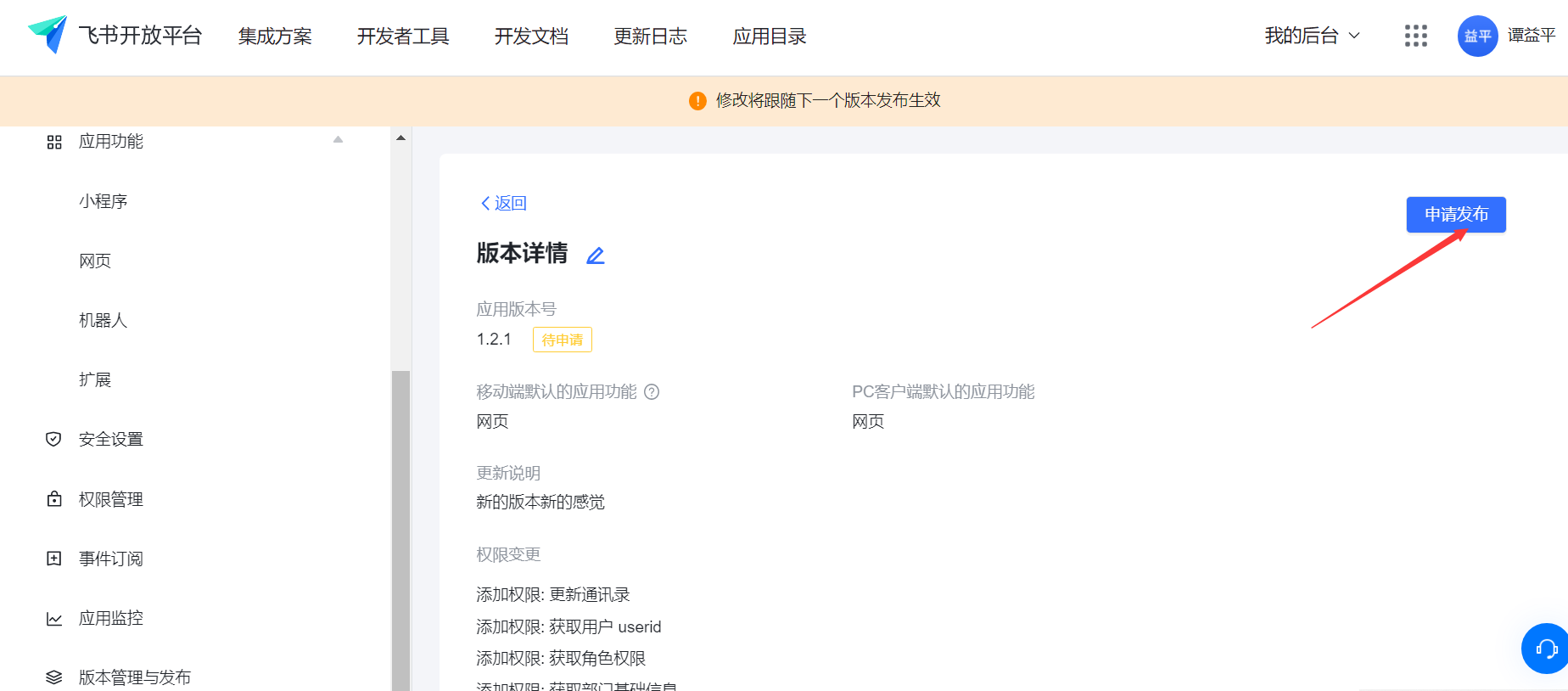Click the sidebar scroll up arrow
The image size is (1568, 691).
point(400,138)
